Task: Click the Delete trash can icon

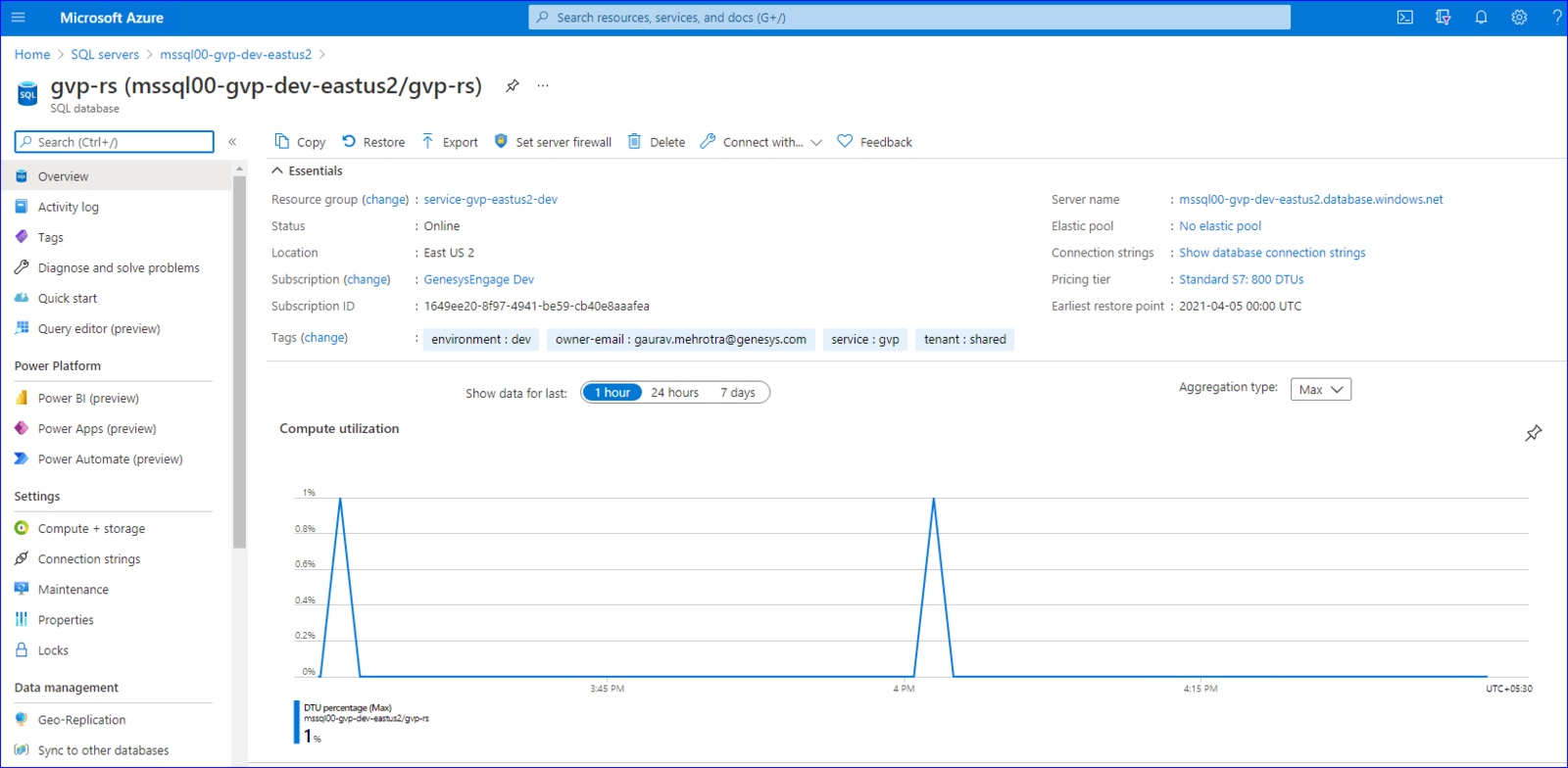Action: click(635, 141)
